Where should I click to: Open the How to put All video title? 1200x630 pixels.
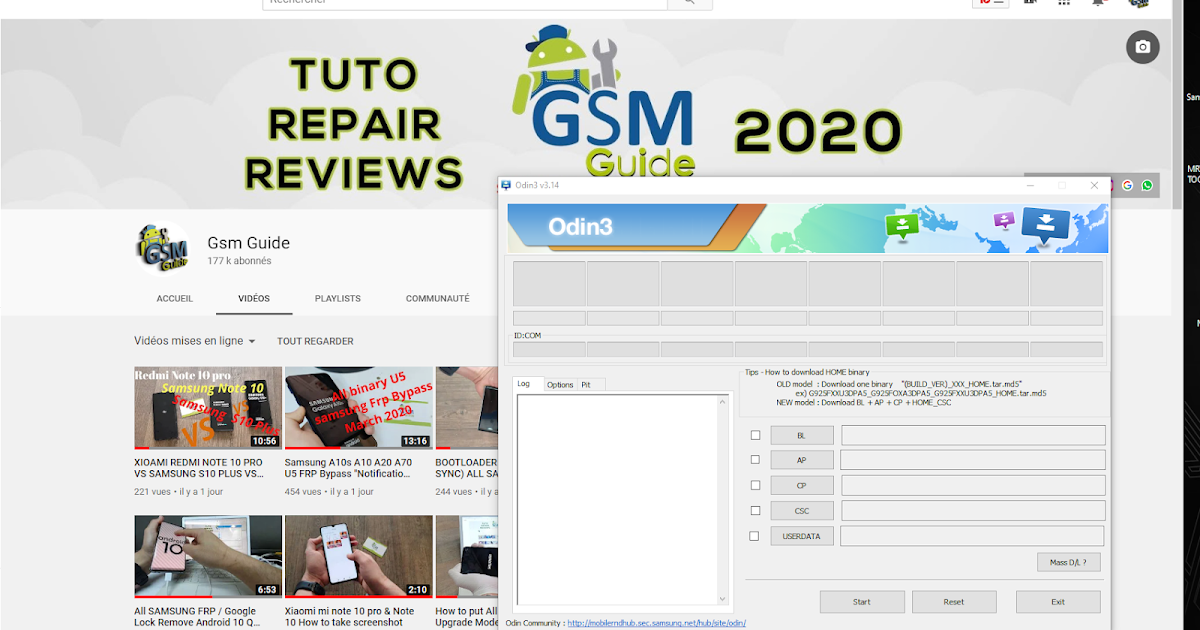pos(466,617)
